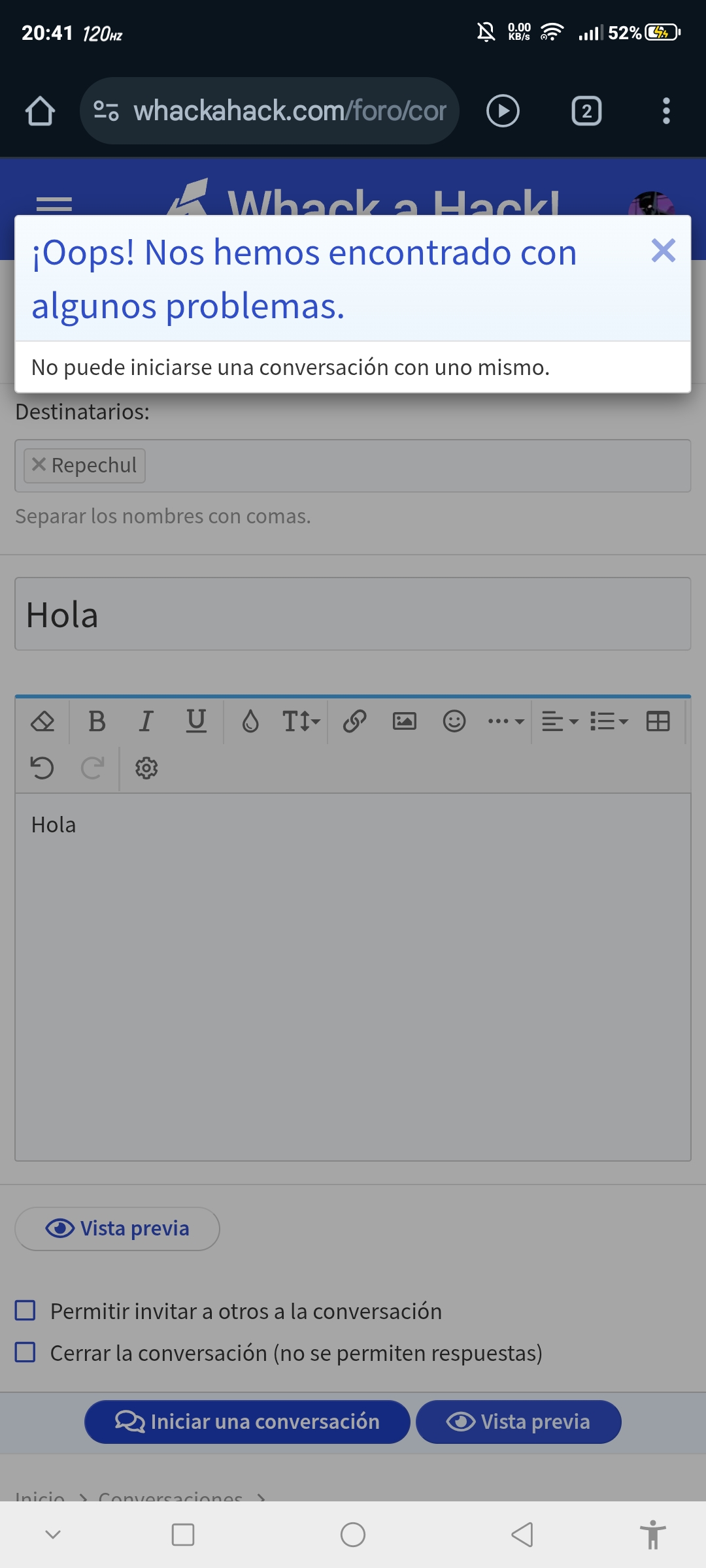This screenshot has height=1568, width=706.
Task: Open 'Vista previa' of the message
Action: pos(117,1228)
